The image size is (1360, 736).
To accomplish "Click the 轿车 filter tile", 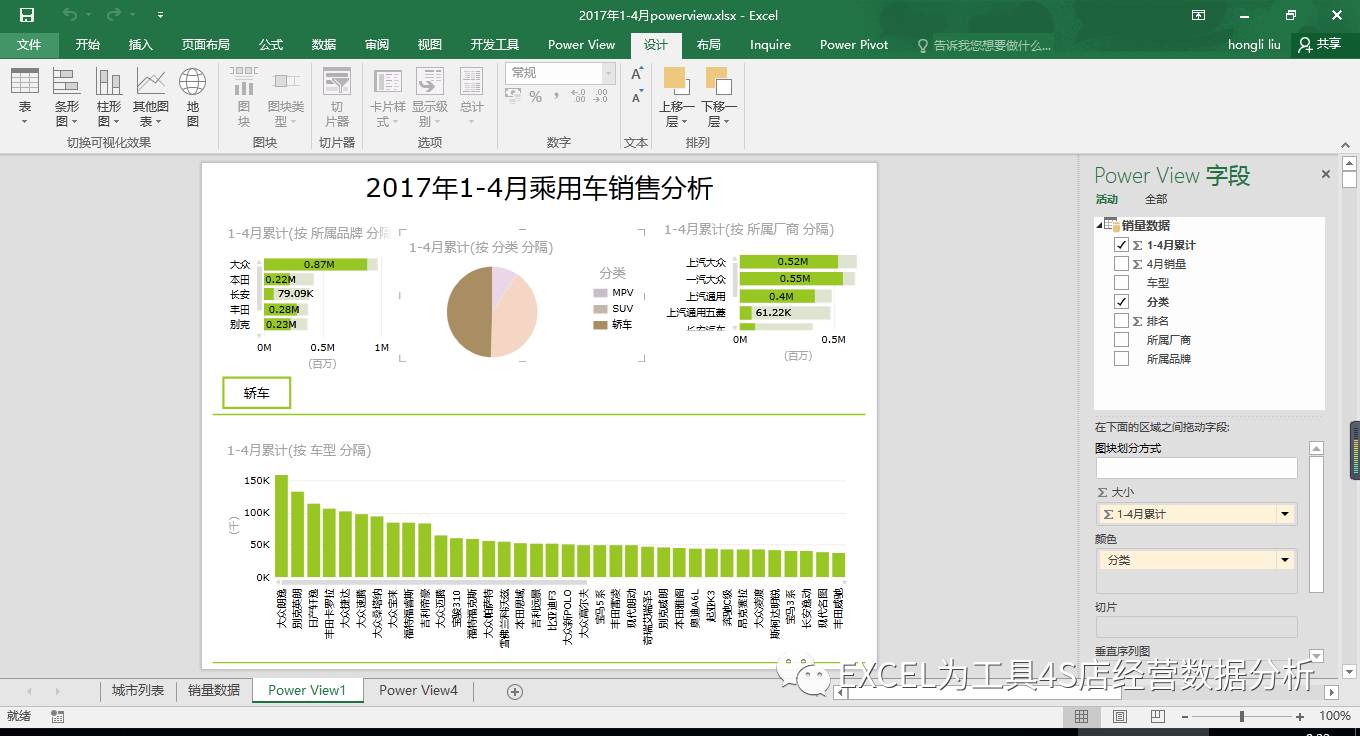I will pyautogui.click(x=257, y=393).
